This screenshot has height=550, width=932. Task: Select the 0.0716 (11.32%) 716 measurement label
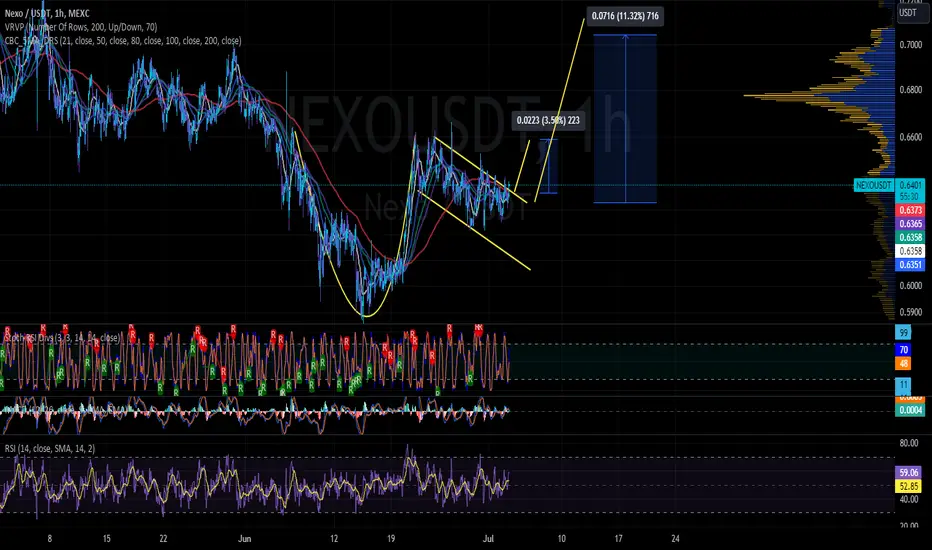625,16
